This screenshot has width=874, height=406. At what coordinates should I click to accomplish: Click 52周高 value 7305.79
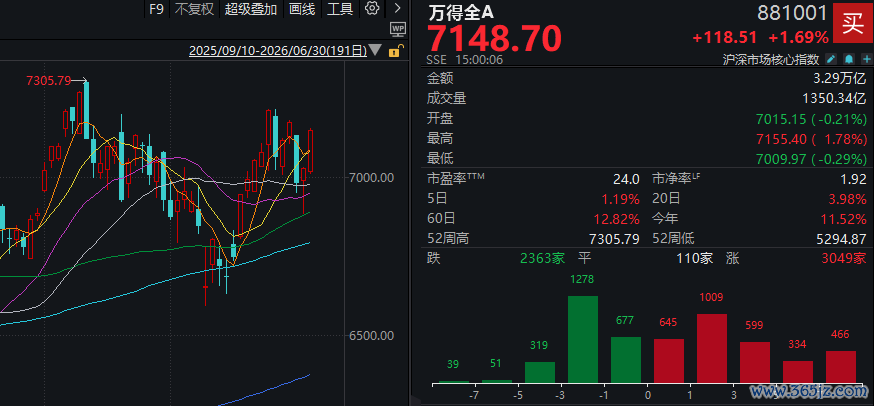coord(614,239)
